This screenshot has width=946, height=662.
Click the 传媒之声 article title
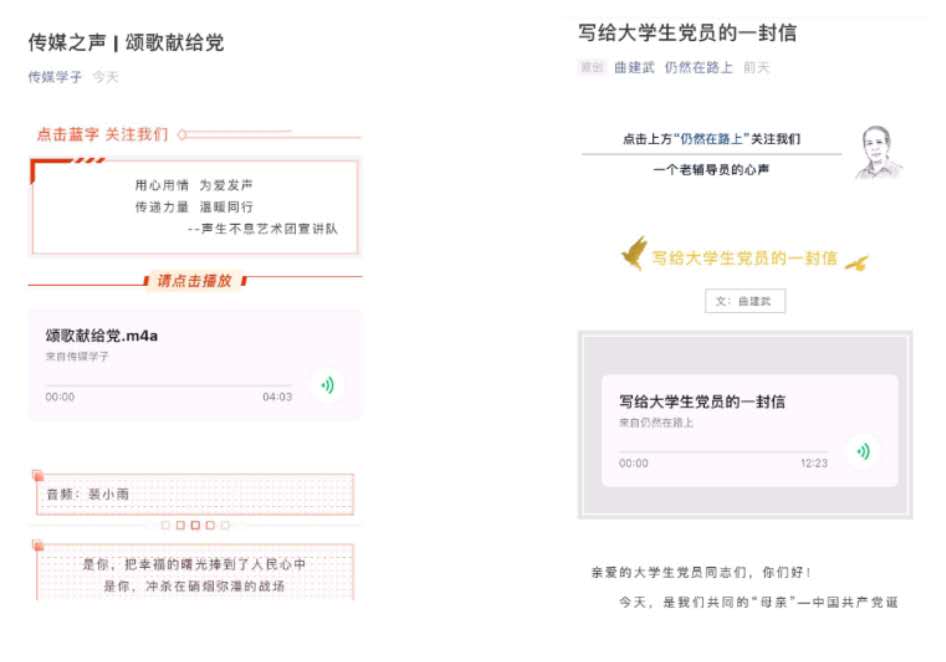(126, 43)
